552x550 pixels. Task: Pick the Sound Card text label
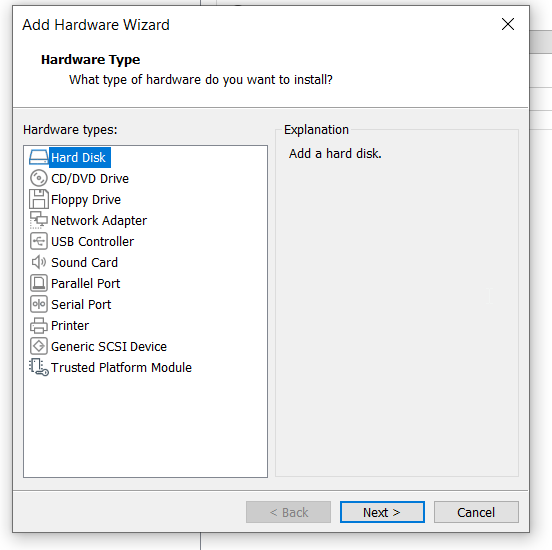(x=84, y=263)
